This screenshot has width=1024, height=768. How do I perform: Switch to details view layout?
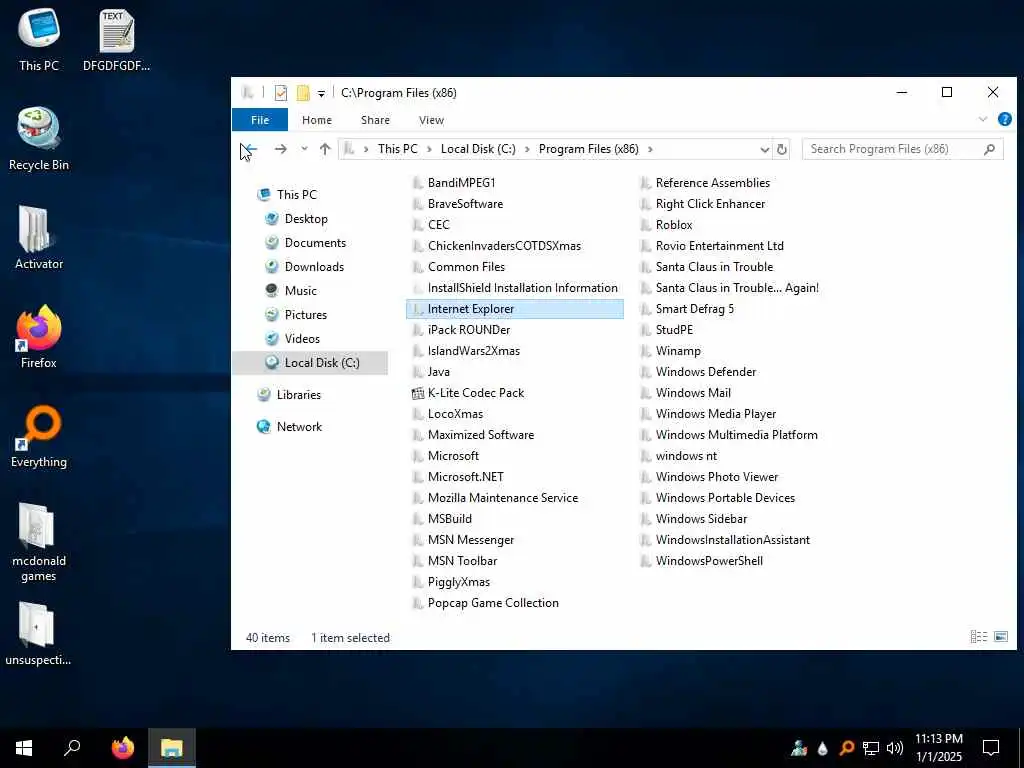coord(978,636)
